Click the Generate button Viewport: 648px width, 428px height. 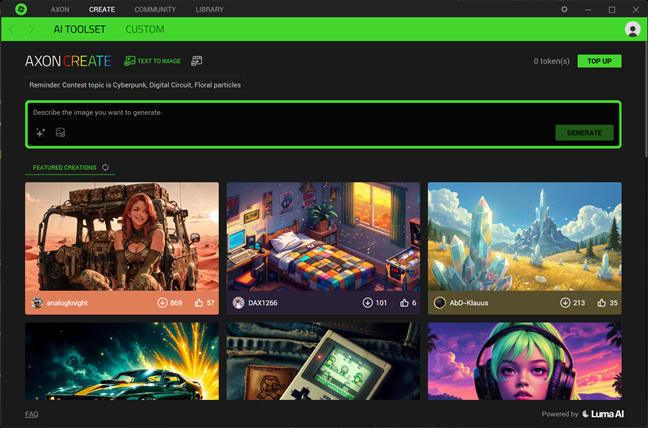pyautogui.click(x=584, y=133)
